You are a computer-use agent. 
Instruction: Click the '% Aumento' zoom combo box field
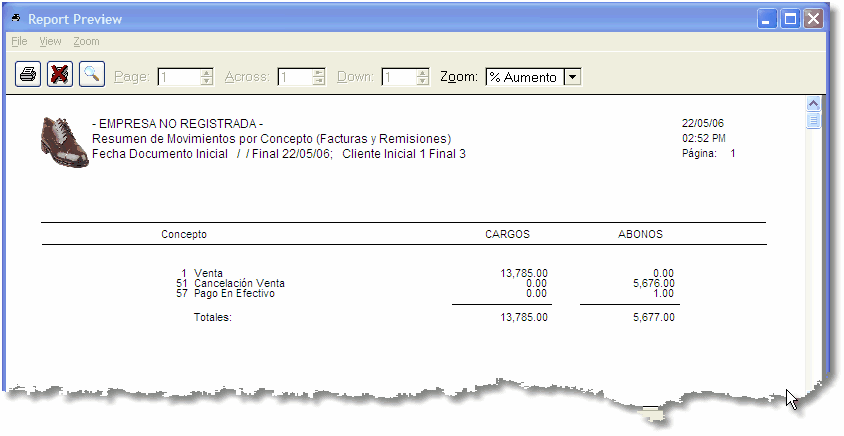click(524, 77)
